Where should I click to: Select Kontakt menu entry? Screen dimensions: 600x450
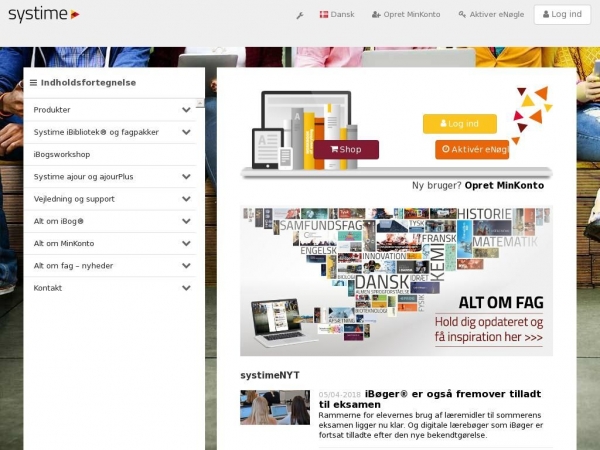pyautogui.click(x=110, y=288)
